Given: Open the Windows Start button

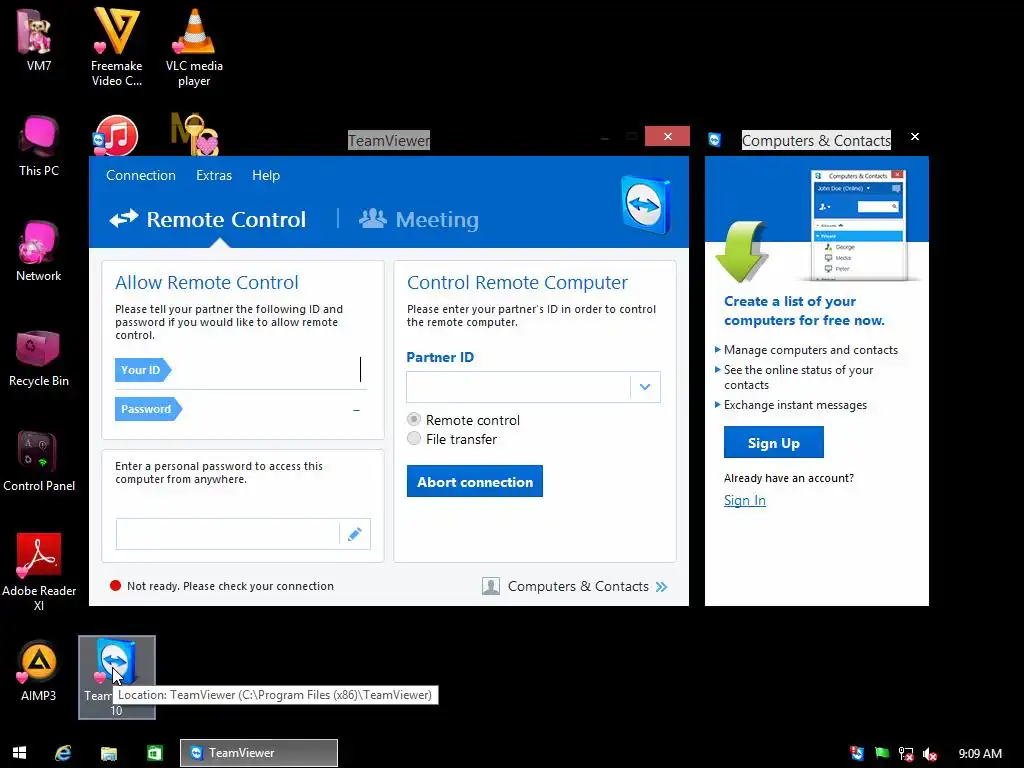Looking at the screenshot, I should [x=20, y=753].
